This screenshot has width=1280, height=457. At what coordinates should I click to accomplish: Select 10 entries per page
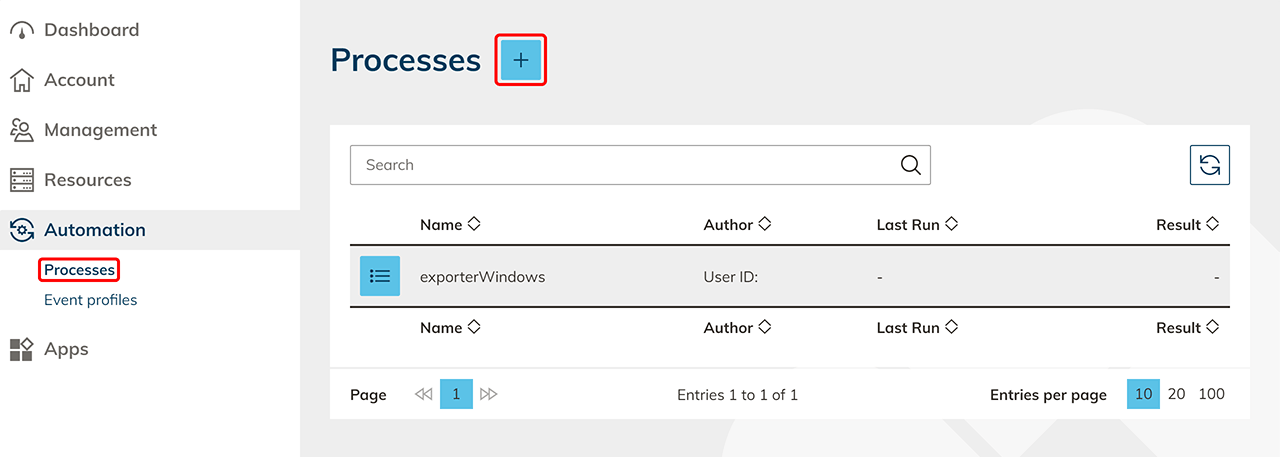click(x=1144, y=394)
